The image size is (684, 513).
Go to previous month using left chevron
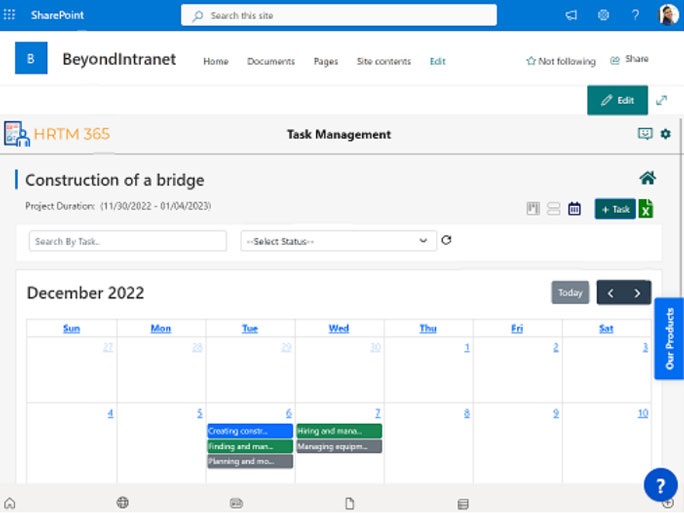[x=611, y=293]
